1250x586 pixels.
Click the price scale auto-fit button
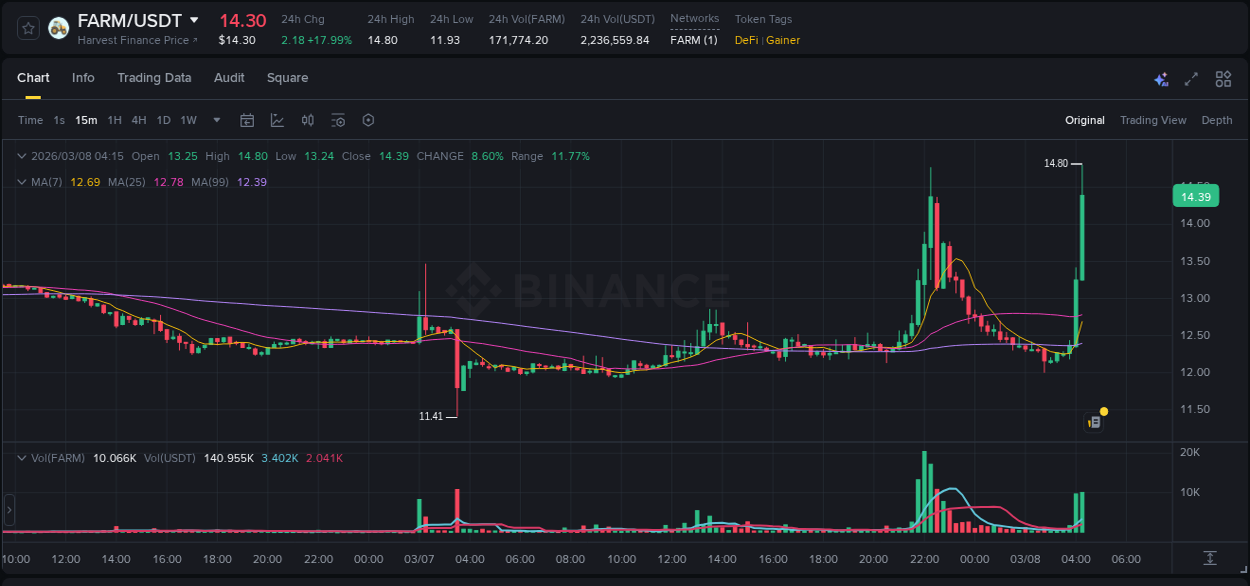pos(1210,557)
